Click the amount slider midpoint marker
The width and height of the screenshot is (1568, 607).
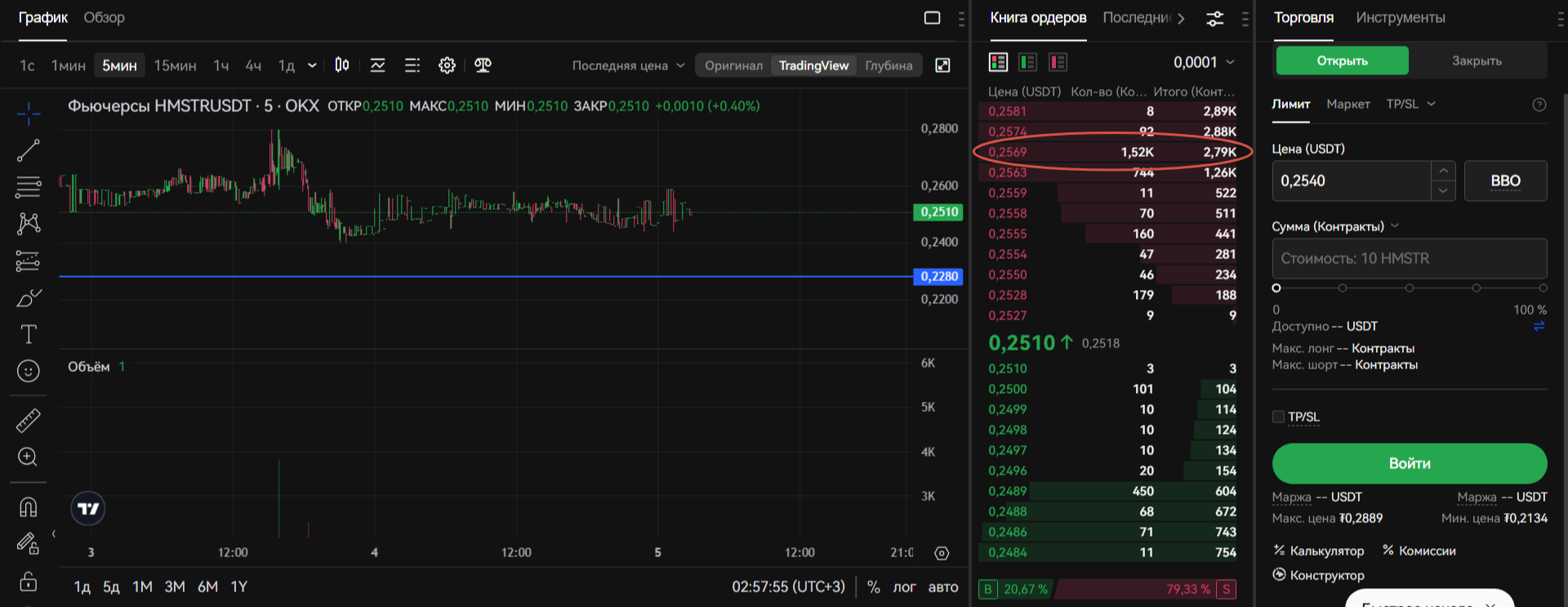pyautogui.click(x=1410, y=288)
